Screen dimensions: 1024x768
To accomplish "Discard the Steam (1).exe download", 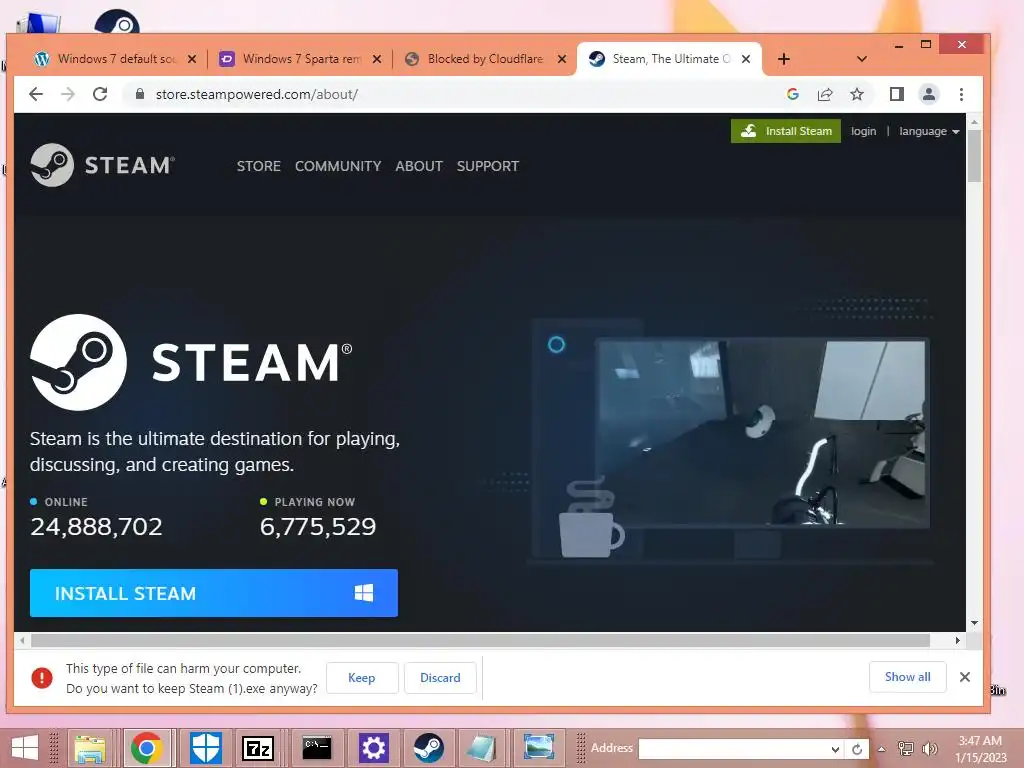I will [440, 678].
